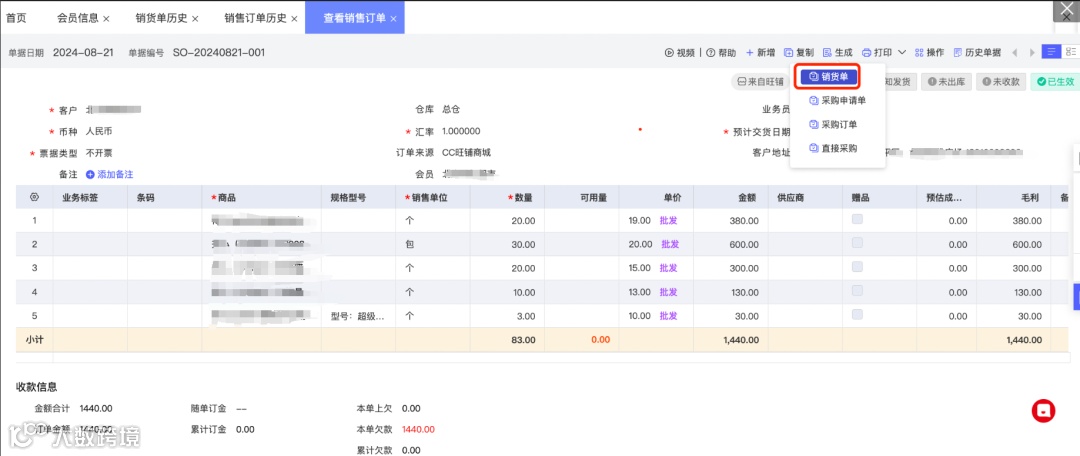Switch to the 销售订单历史 tab
This screenshot has height=456, width=1080.
pos(255,18)
